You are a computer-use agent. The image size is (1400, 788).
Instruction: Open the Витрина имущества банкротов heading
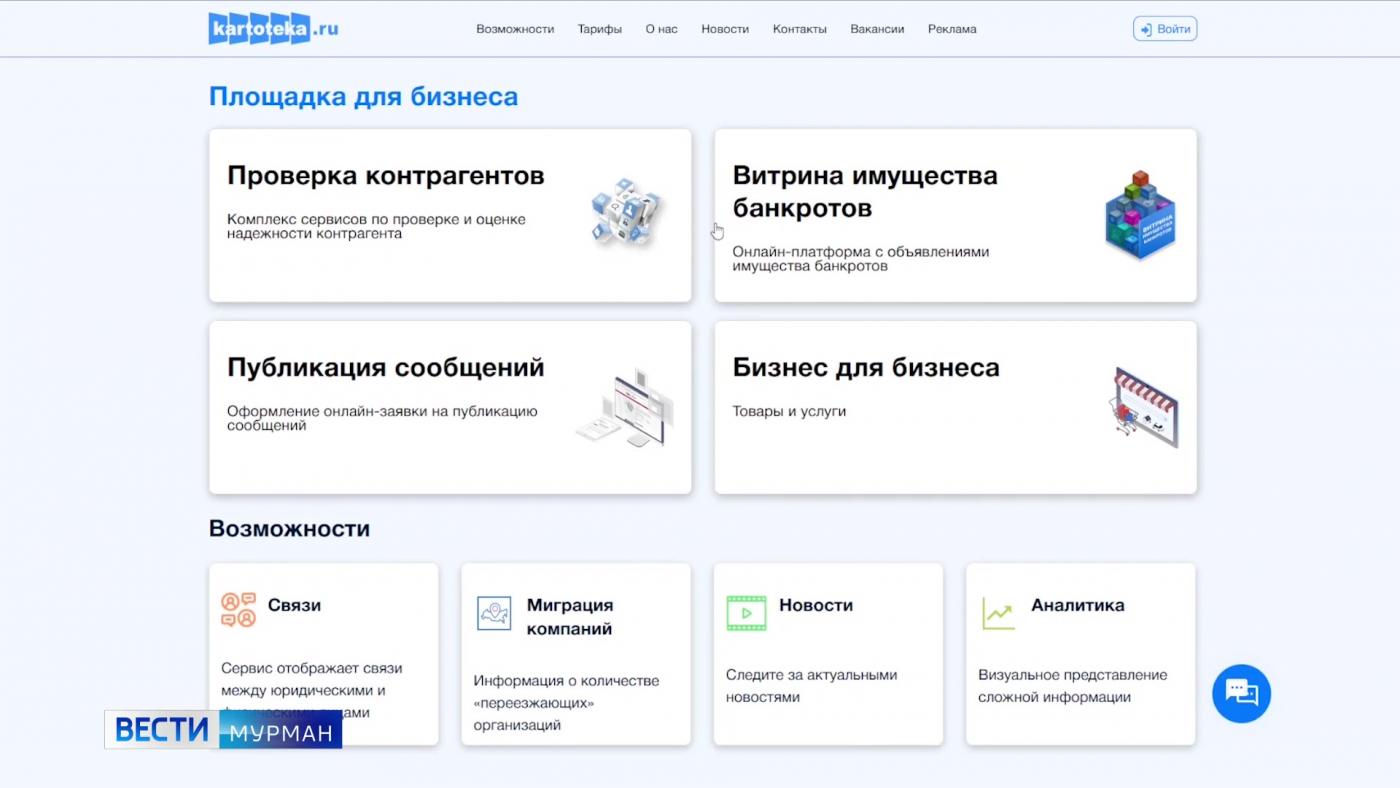865,192
